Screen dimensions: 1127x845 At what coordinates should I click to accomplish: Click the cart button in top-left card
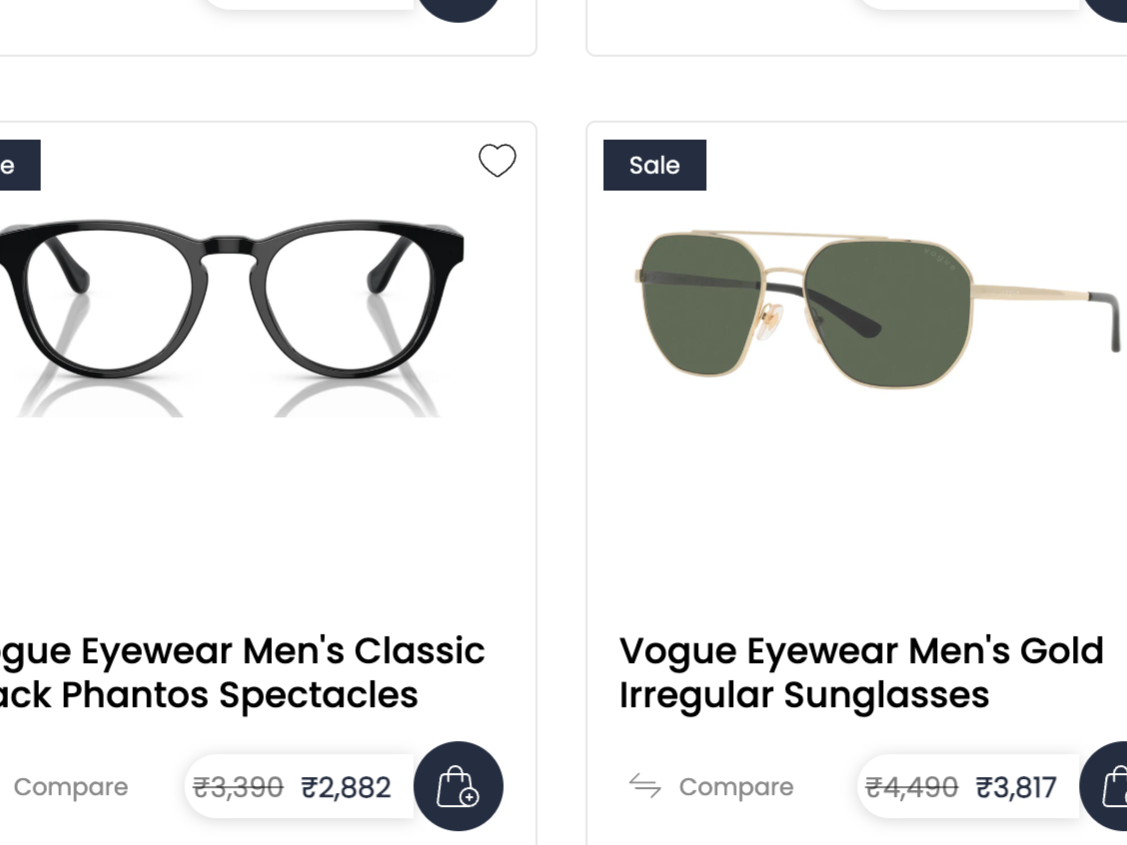[459, 9]
